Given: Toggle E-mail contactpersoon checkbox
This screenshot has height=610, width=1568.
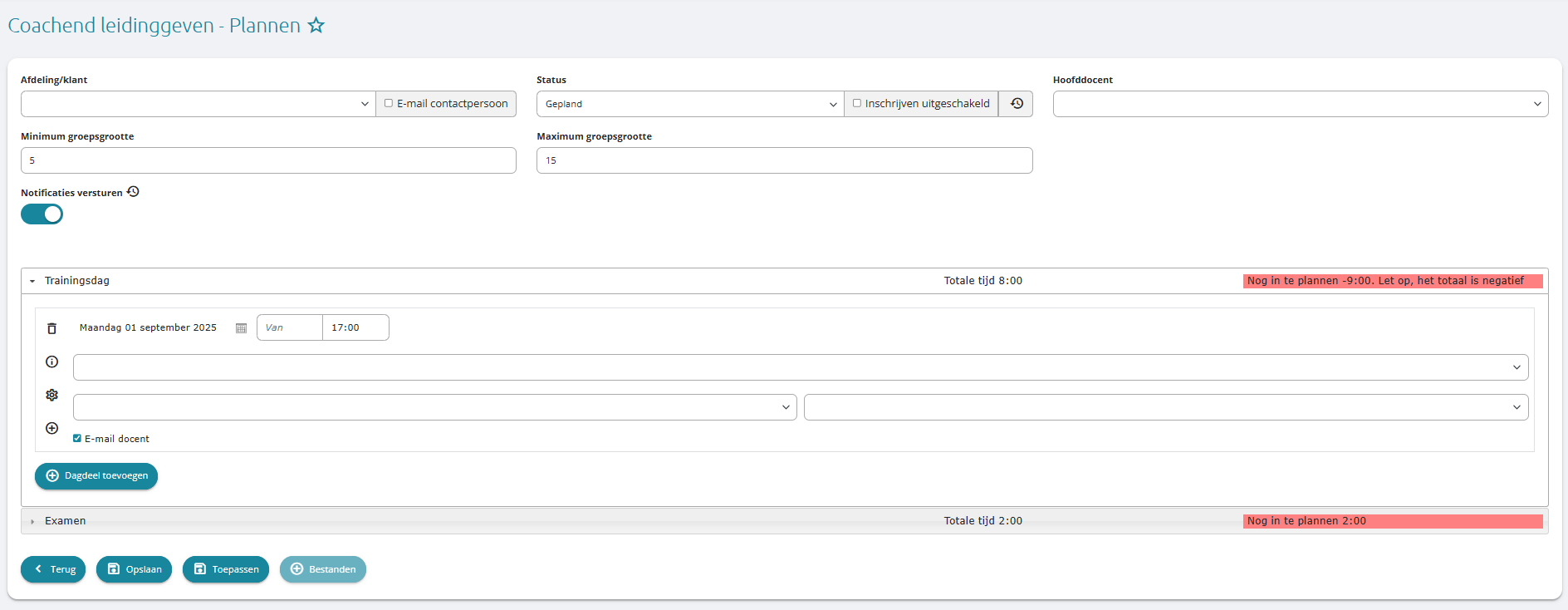Looking at the screenshot, I should click(x=388, y=104).
